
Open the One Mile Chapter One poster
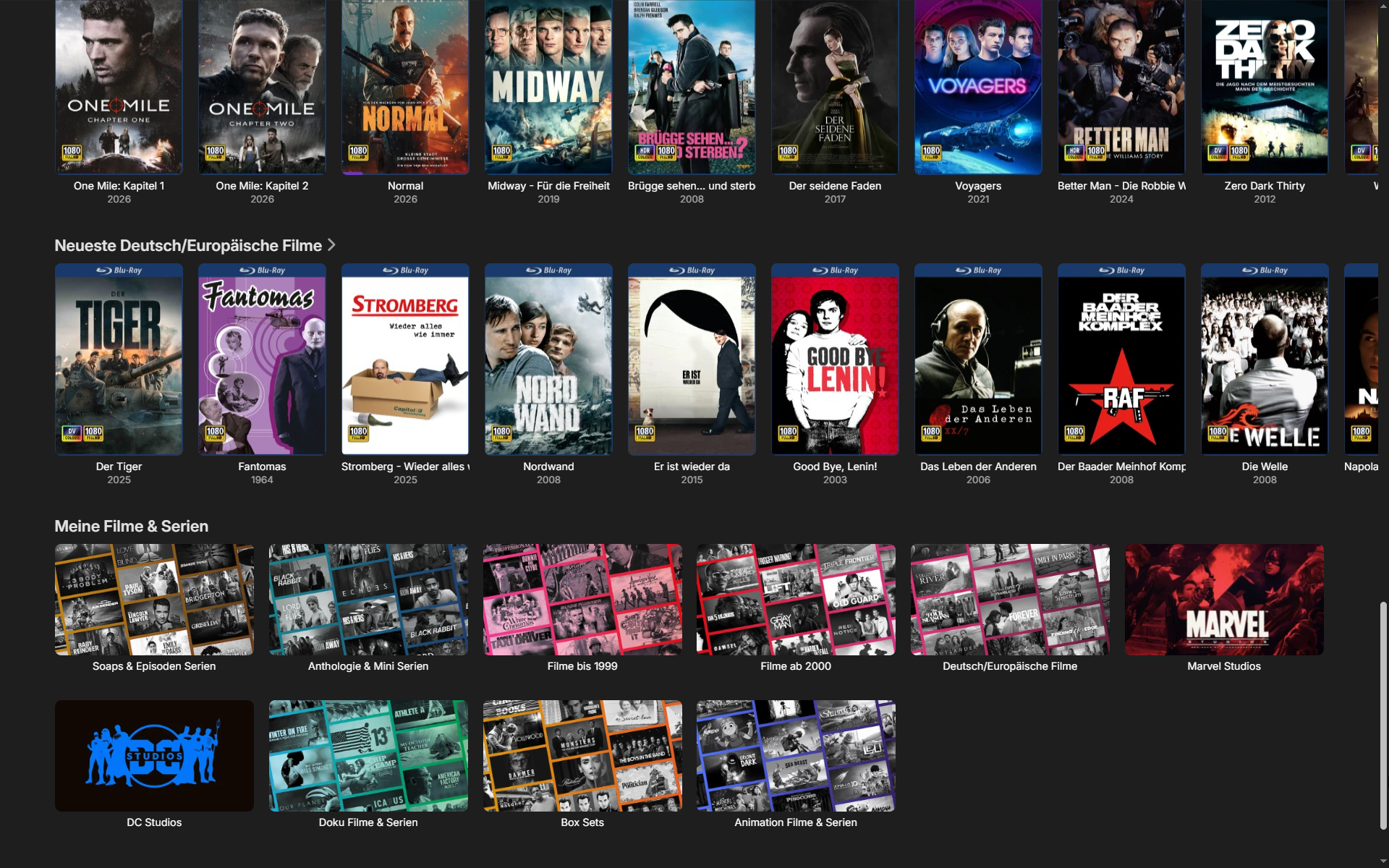click(119, 87)
